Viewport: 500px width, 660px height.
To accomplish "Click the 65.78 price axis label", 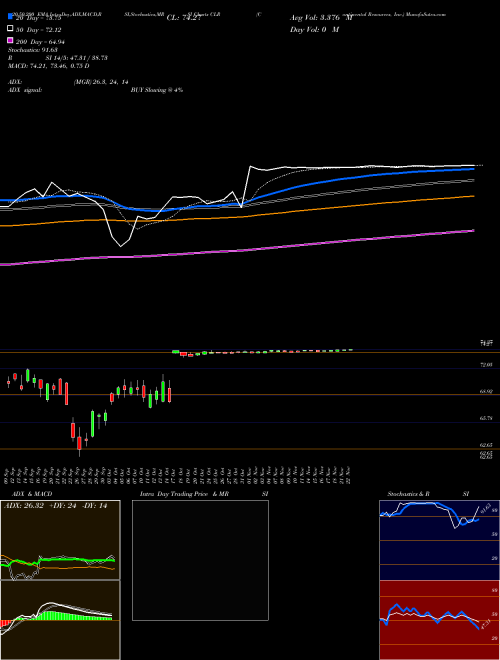I will click(486, 418).
